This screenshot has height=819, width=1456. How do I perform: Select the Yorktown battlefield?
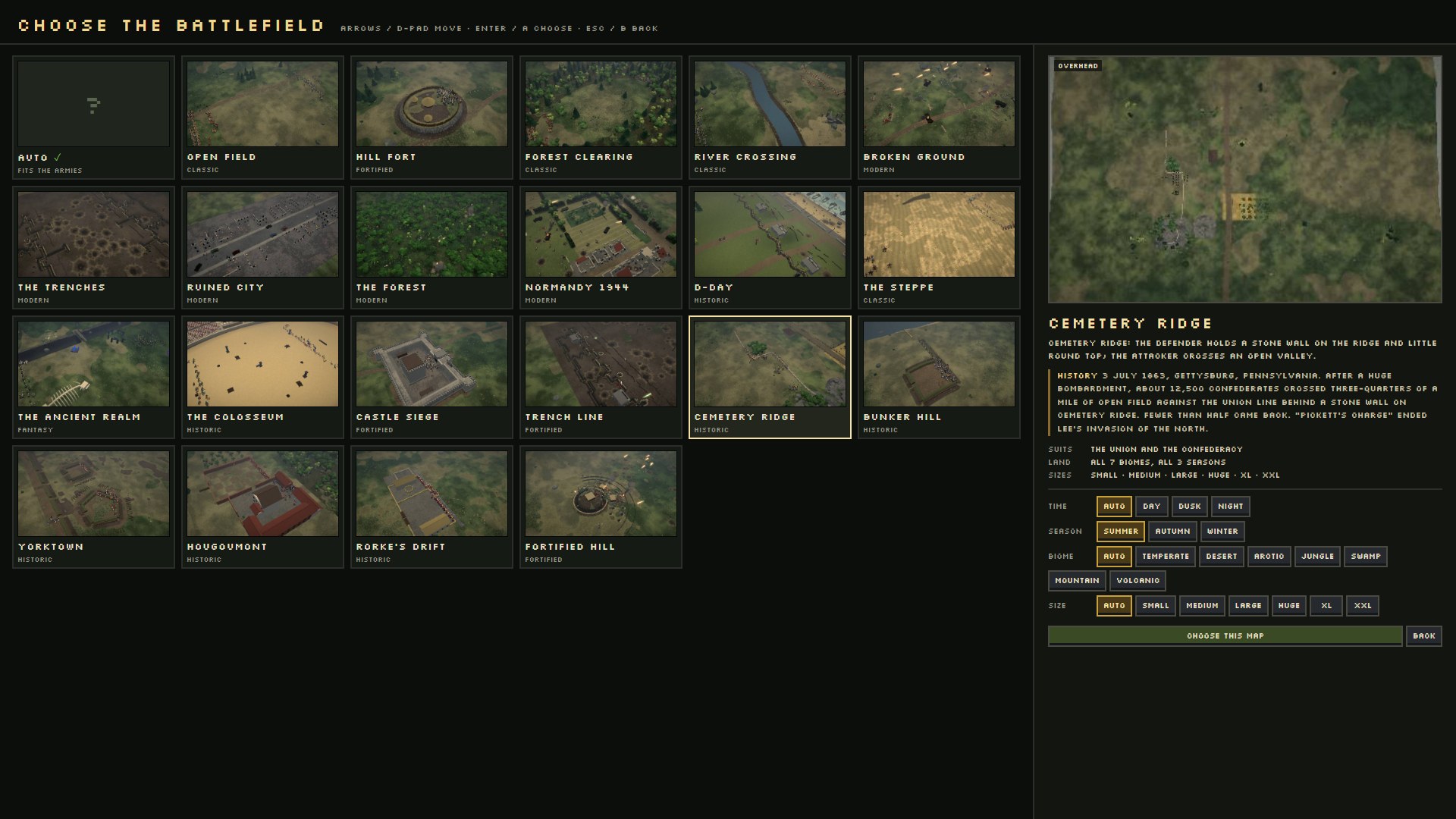point(93,507)
